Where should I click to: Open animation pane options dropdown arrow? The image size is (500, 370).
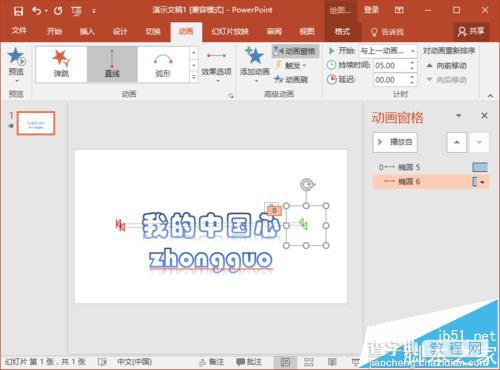click(x=459, y=116)
